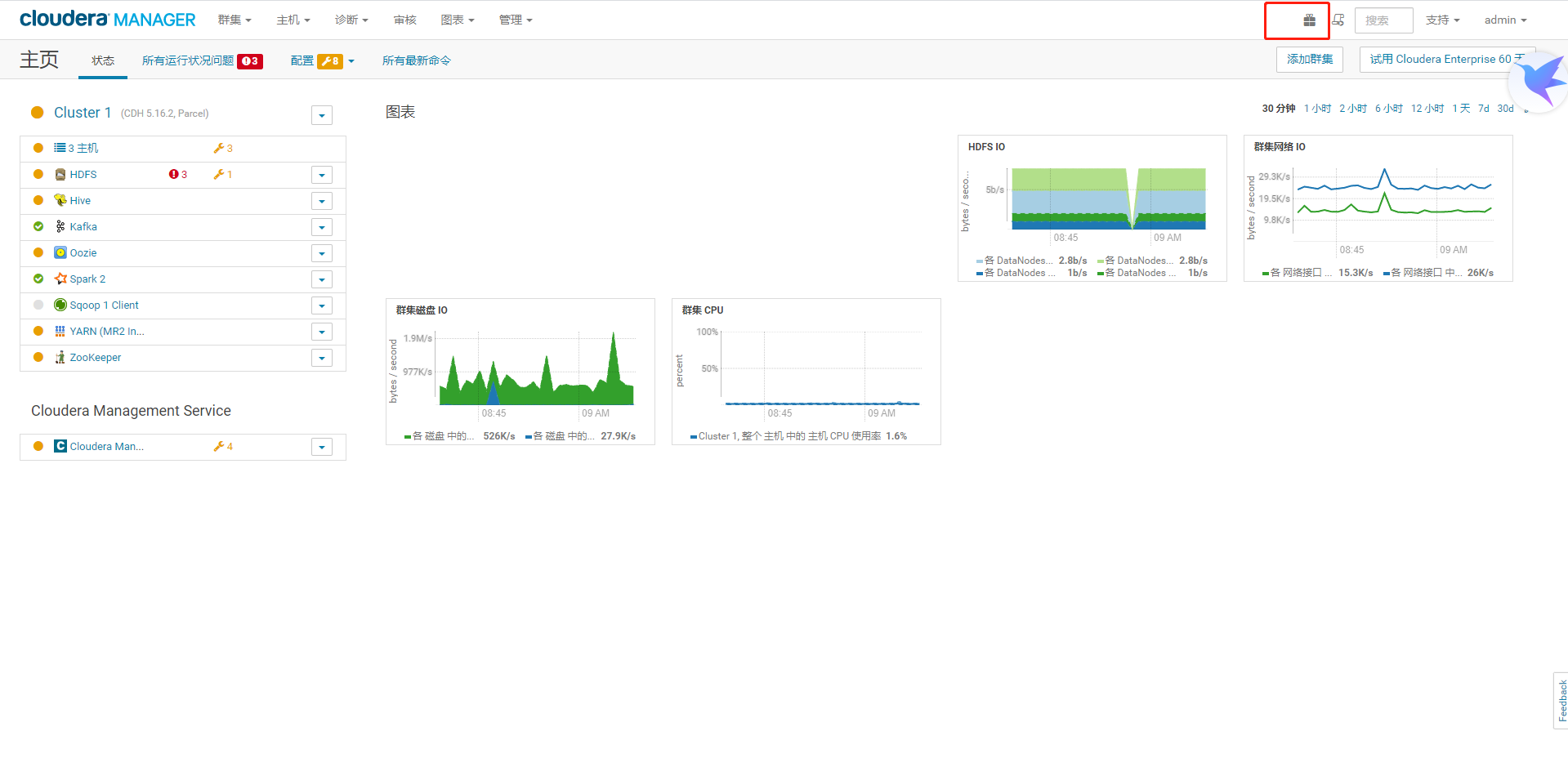The image size is (1568, 767).
Task: Click the Cloudera Manager logo
Action: [x=108, y=19]
